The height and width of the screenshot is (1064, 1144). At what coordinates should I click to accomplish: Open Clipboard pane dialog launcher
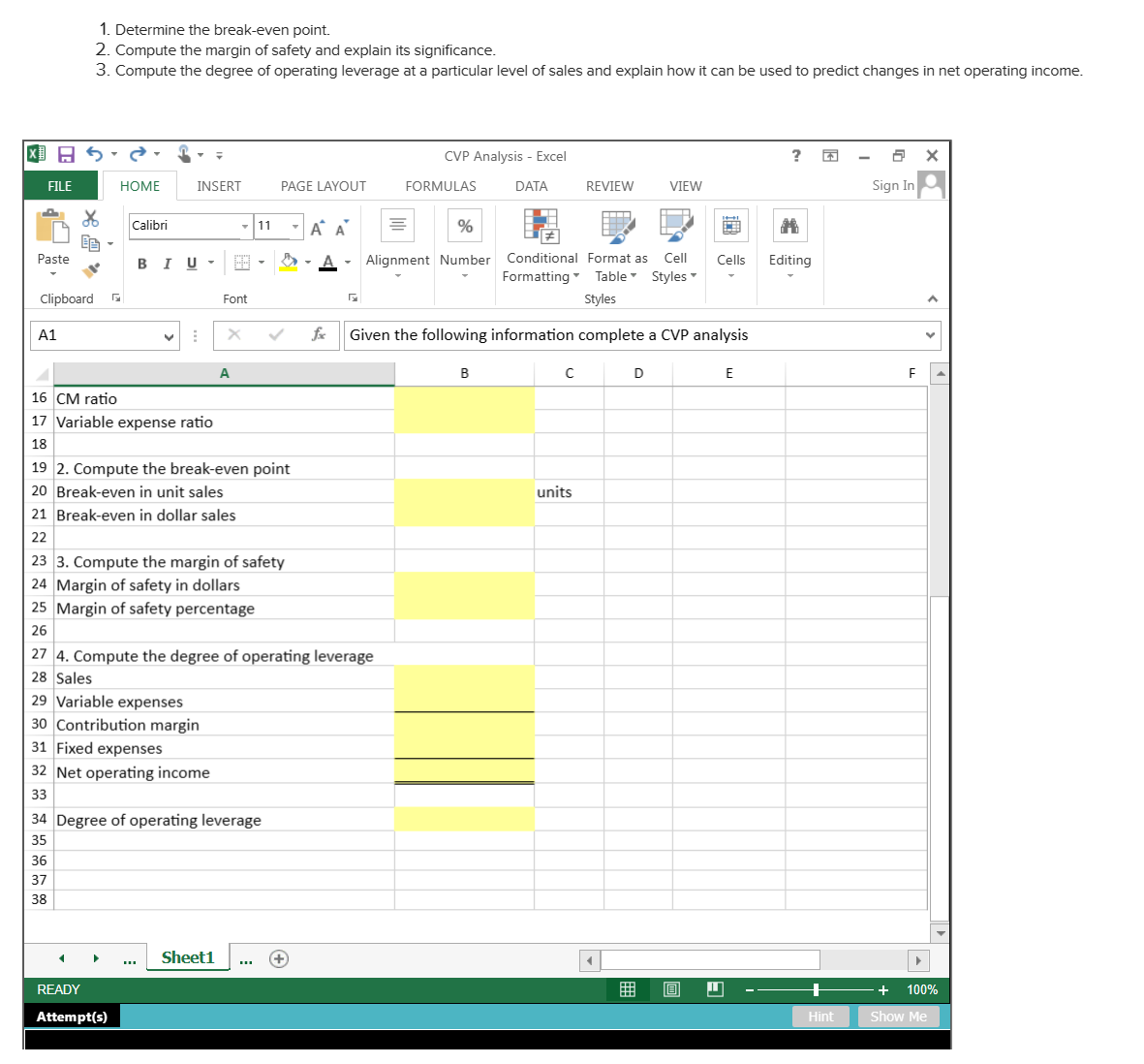(x=116, y=297)
